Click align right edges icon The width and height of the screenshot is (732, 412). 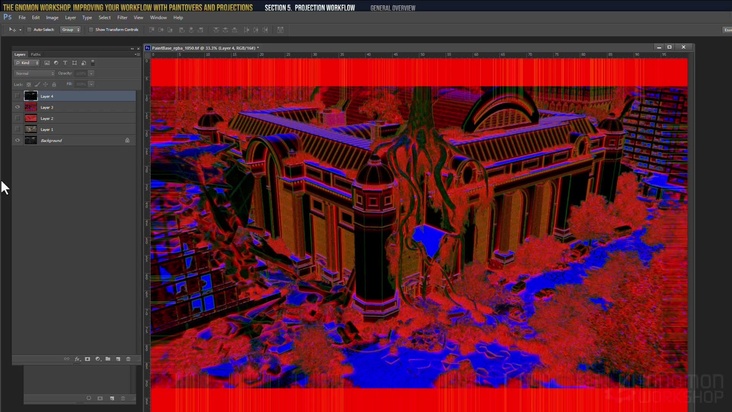tap(200, 29)
